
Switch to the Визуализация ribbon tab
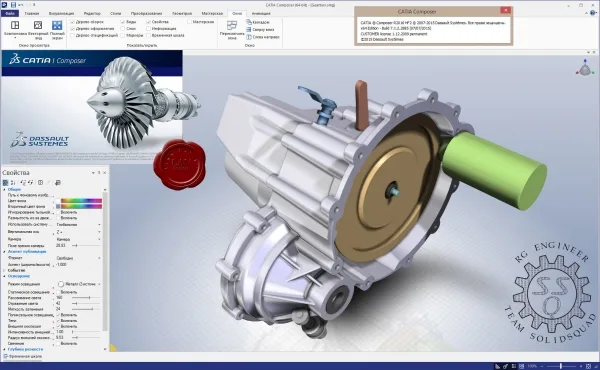click(x=61, y=13)
